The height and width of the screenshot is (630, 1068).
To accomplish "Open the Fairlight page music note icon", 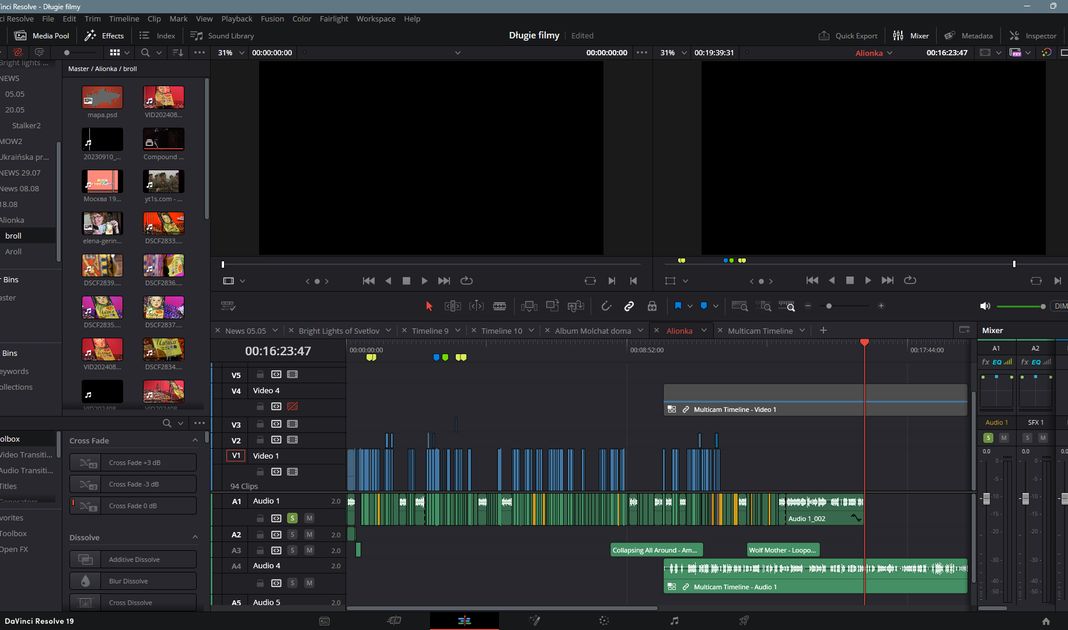I will point(674,621).
